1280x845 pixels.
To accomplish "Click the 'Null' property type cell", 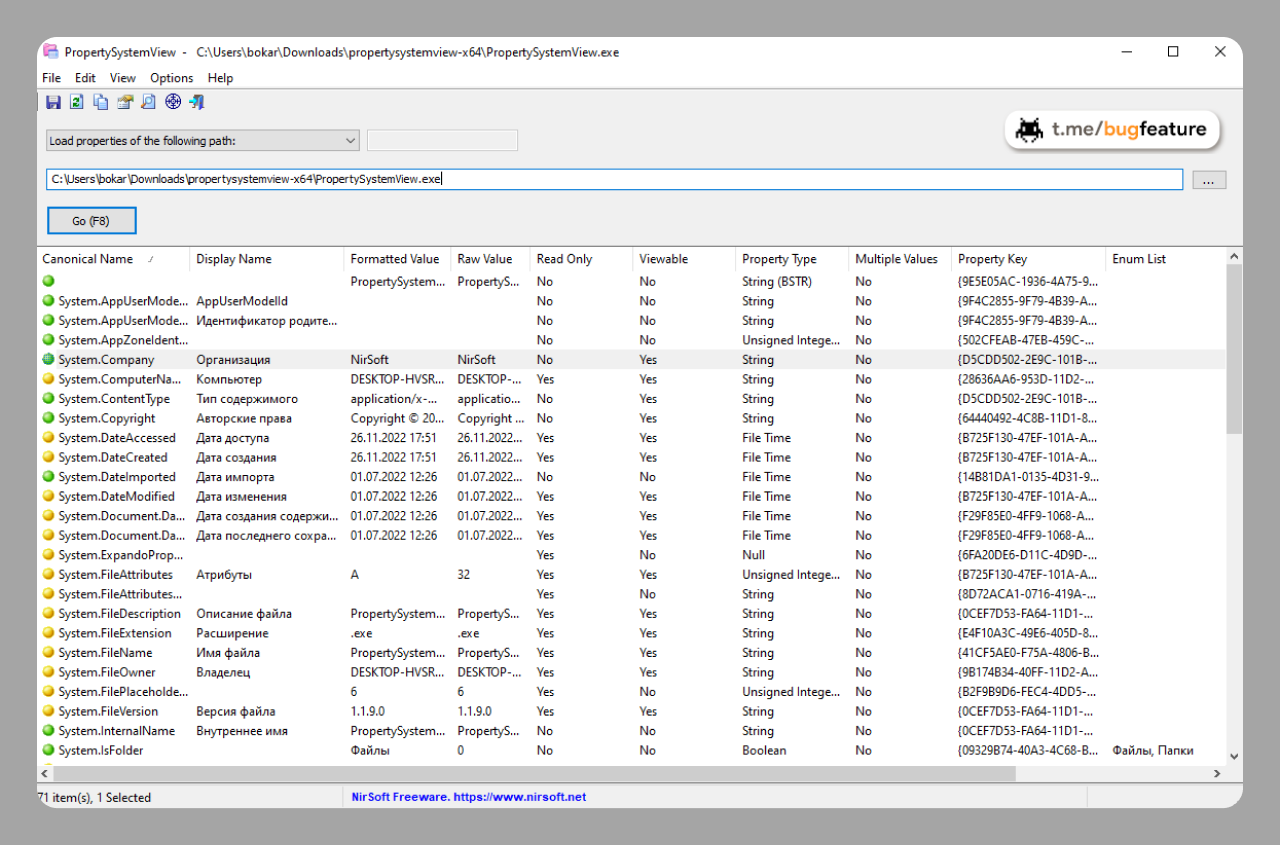I will tap(753, 555).
